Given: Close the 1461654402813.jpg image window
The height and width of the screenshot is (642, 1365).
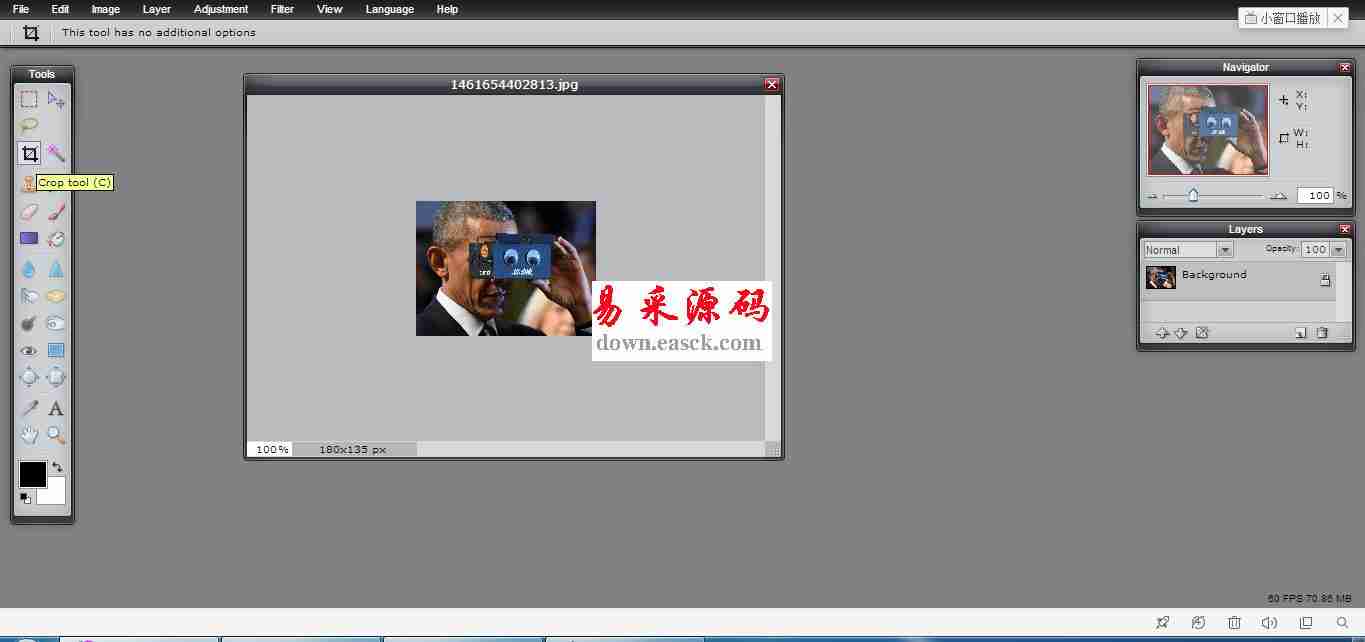Looking at the screenshot, I should [x=771, y=84].
